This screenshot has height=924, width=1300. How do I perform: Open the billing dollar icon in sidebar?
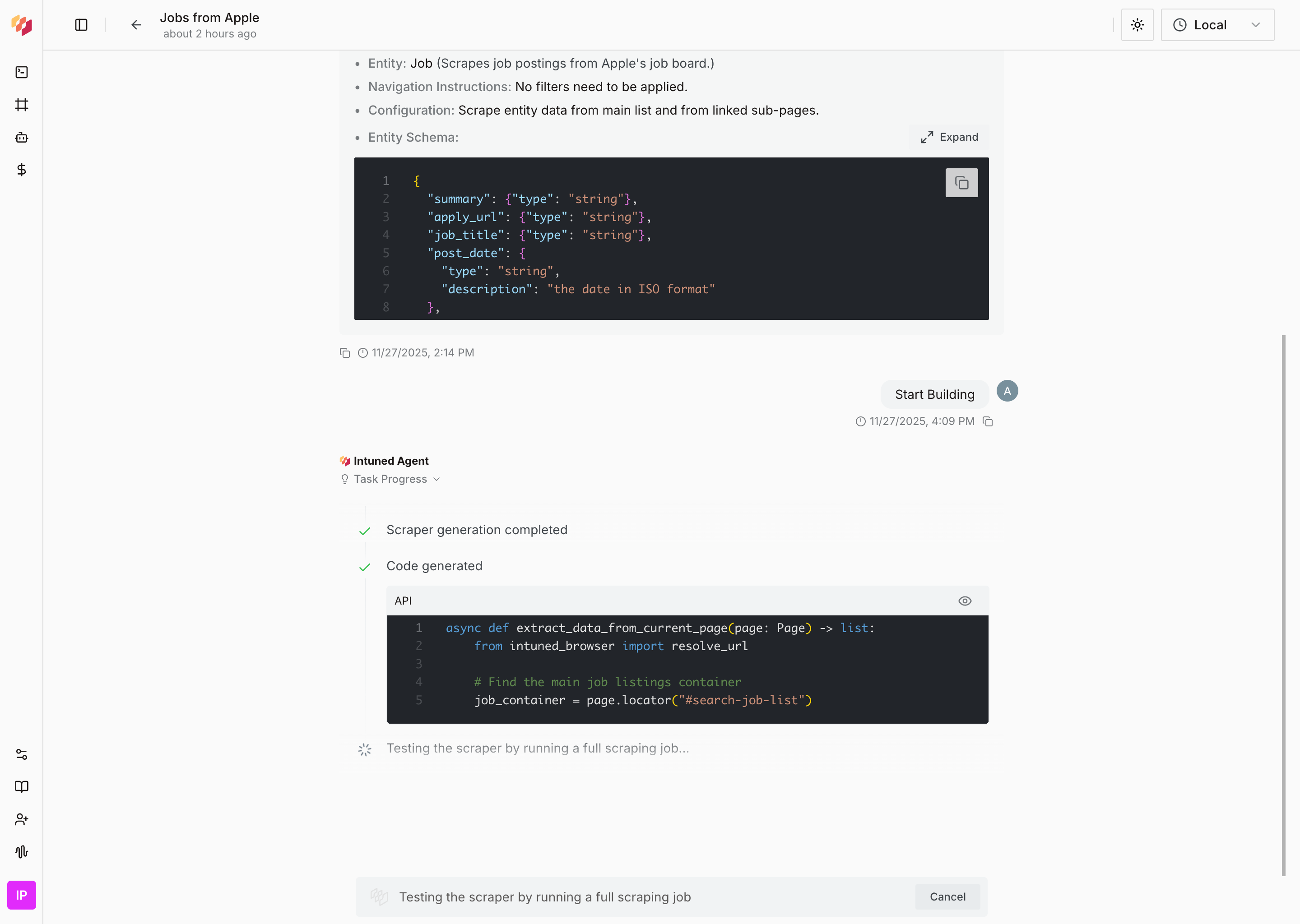[22, 169]
